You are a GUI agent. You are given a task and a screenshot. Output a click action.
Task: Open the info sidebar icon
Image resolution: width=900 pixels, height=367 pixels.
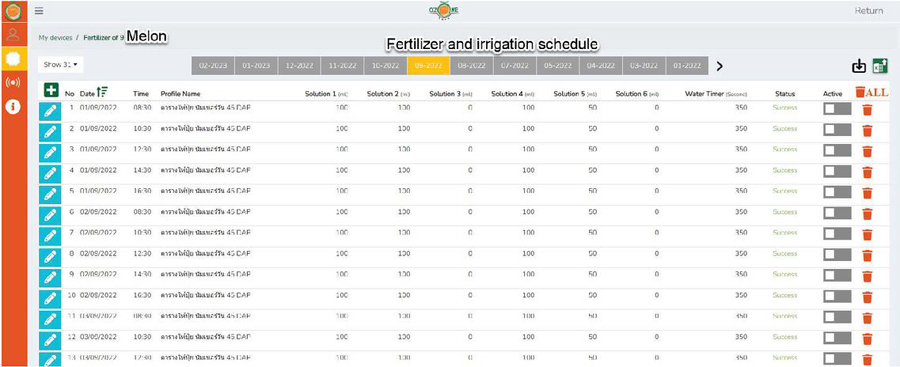click(x=13, y=106)
